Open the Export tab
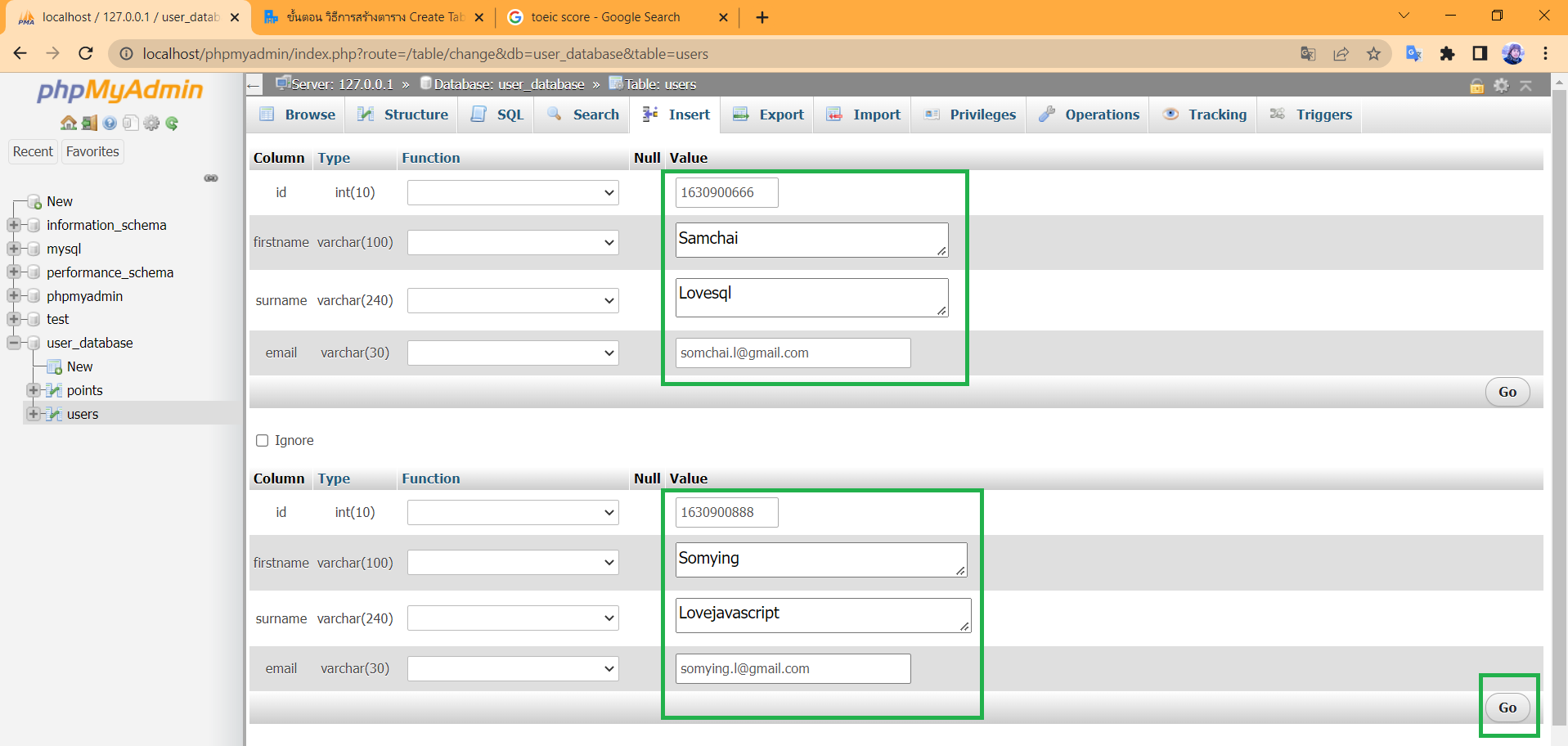1568x746 pixels. (x=769, y=115)
